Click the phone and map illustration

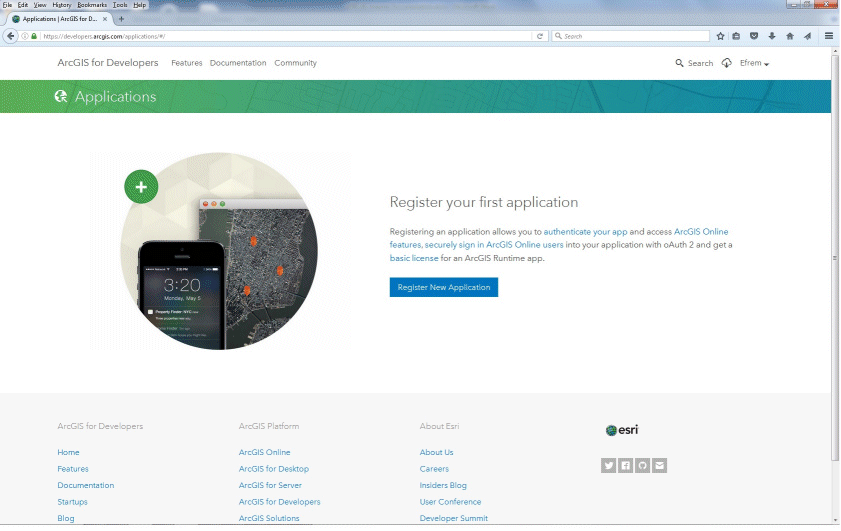[x=219, y=251]
